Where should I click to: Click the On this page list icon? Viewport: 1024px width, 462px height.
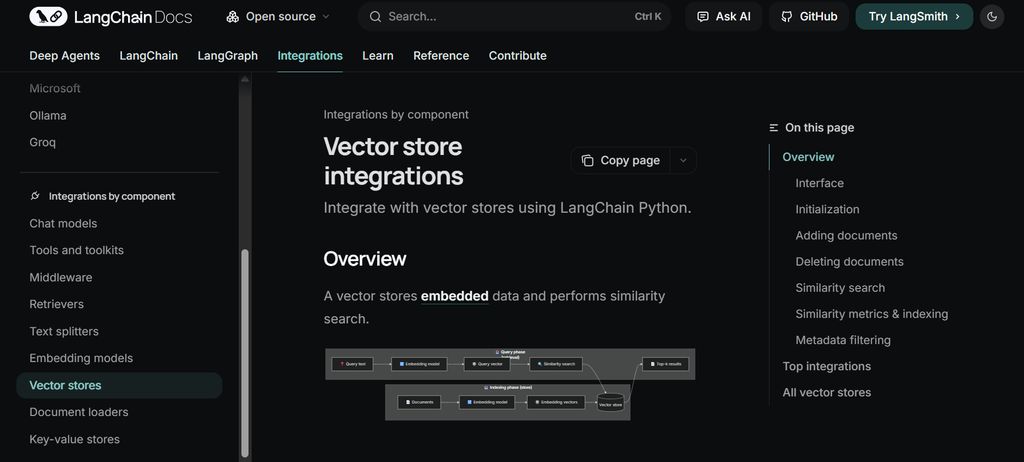pos(774,128)
